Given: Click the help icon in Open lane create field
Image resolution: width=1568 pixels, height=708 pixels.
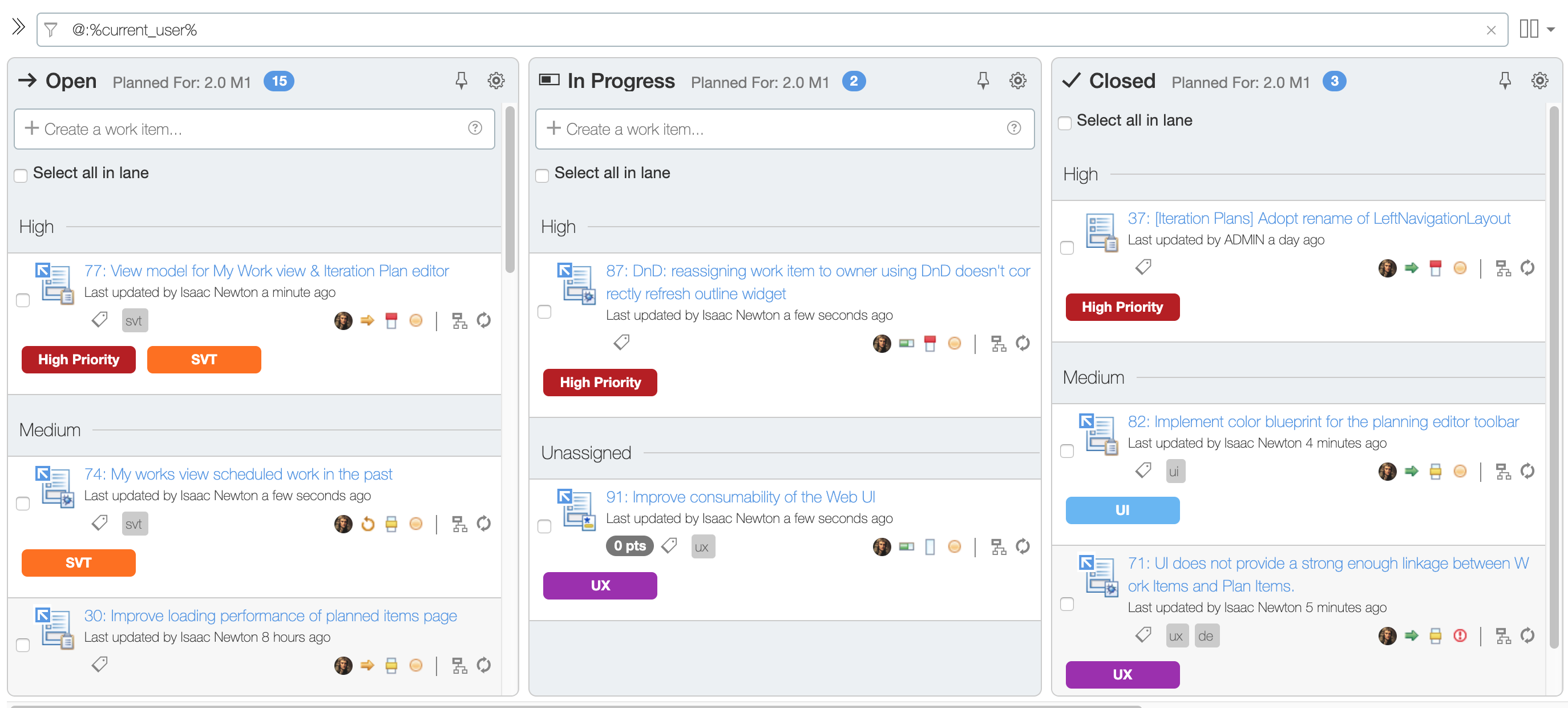Looking at the screenshot, I should click(475, 128).
